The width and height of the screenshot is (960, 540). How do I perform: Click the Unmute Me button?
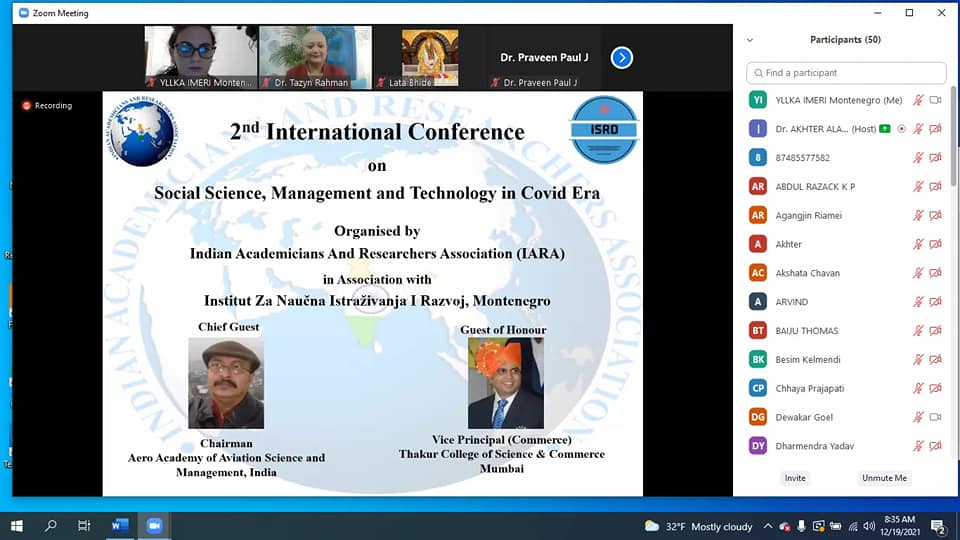click(884, 478)
